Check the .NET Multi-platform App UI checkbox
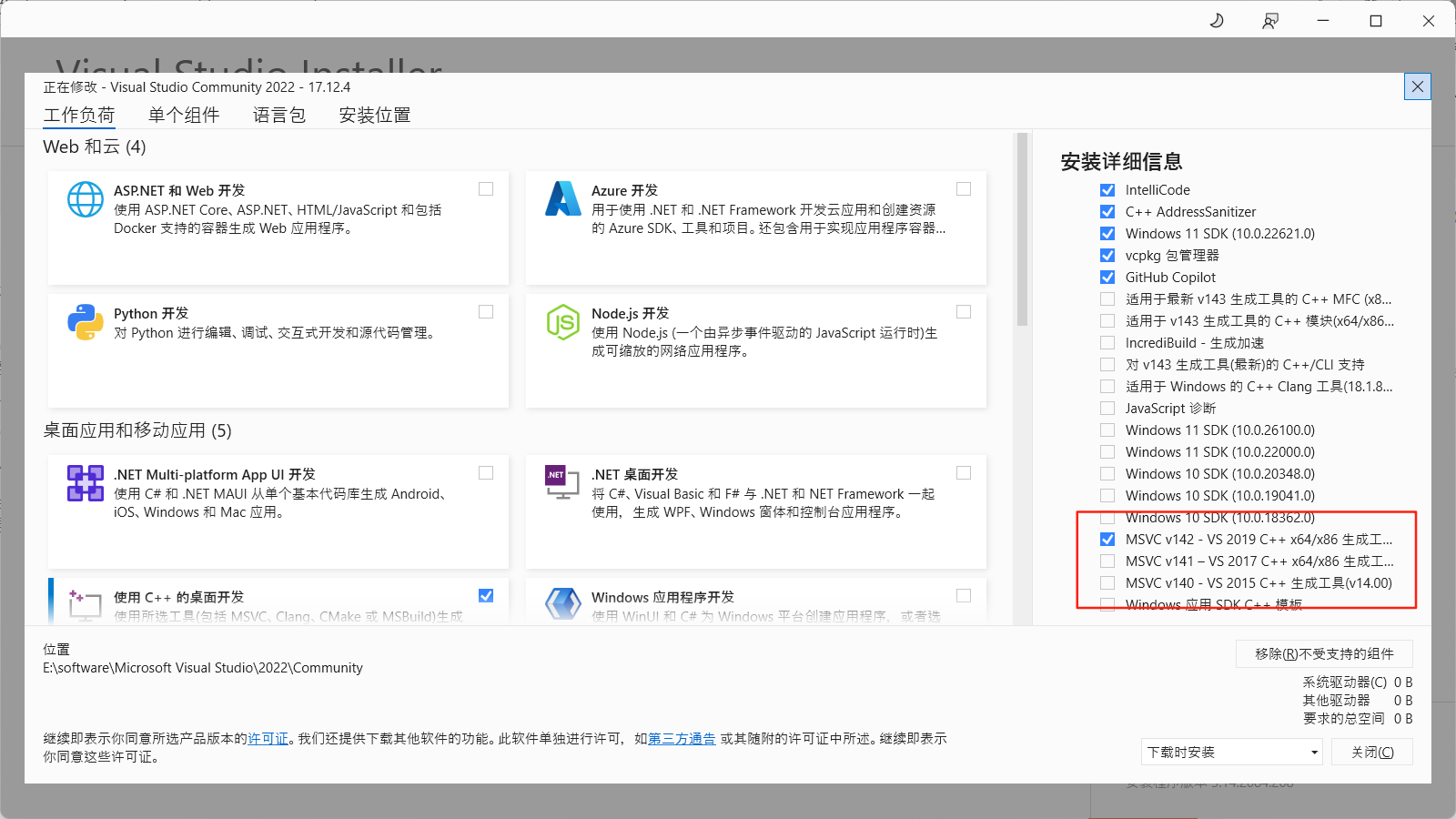Screen dimensions: 1456x819 point(486,473)
